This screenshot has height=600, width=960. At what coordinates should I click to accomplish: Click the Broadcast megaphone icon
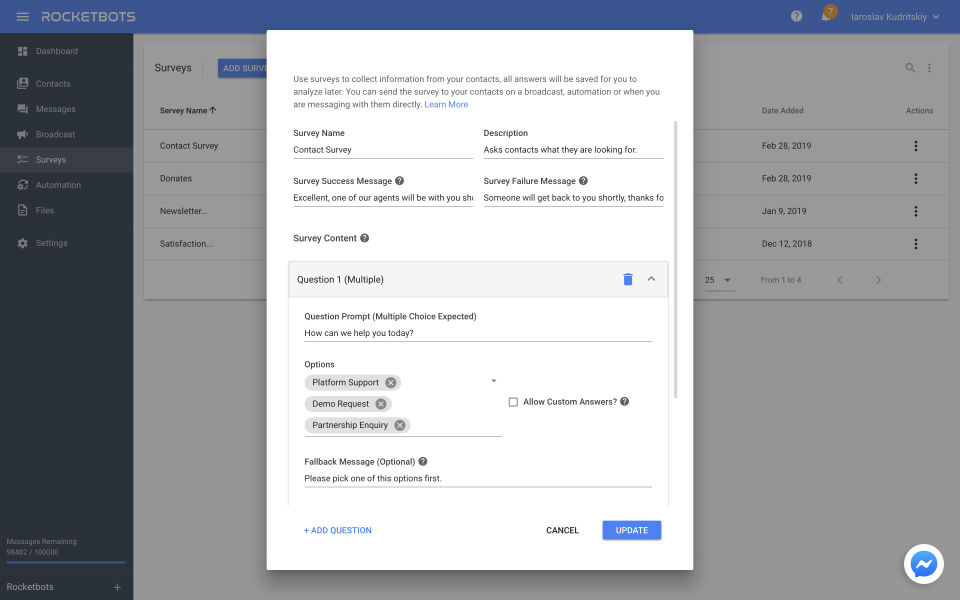pyautogui.click(x=23, y=134)
